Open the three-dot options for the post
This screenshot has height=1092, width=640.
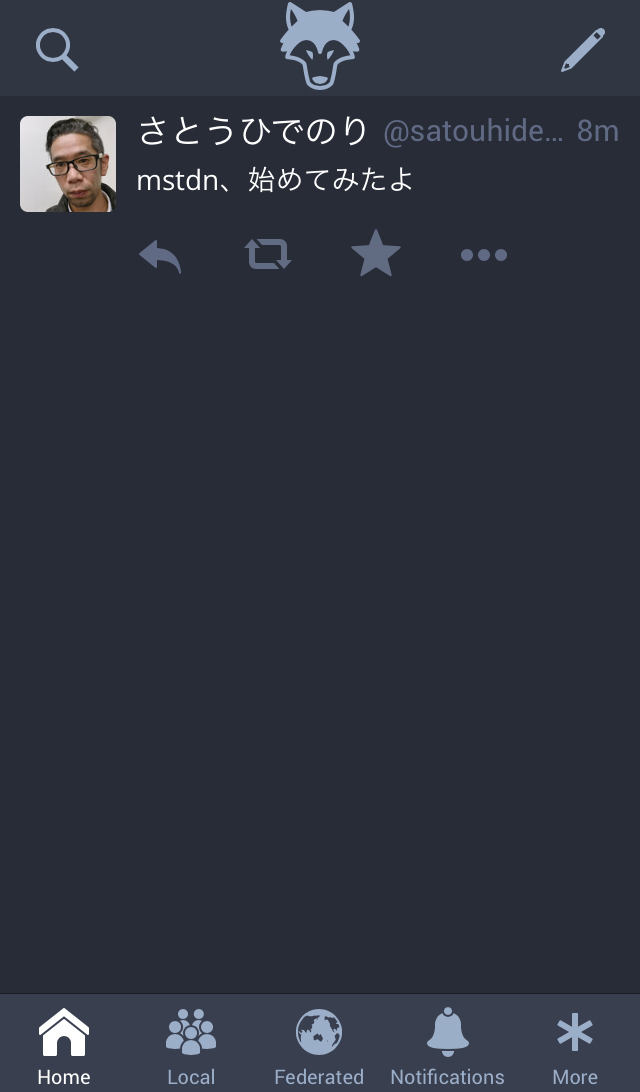484,255
